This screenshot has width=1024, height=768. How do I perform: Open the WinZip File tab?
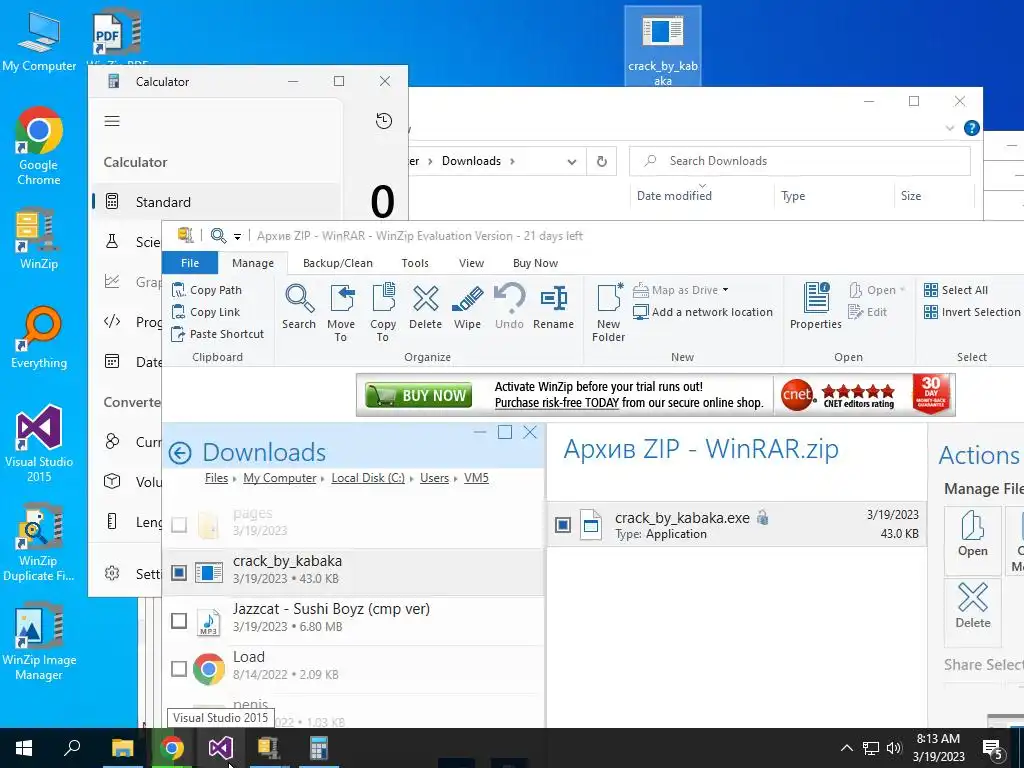click(x=190, y=263)
